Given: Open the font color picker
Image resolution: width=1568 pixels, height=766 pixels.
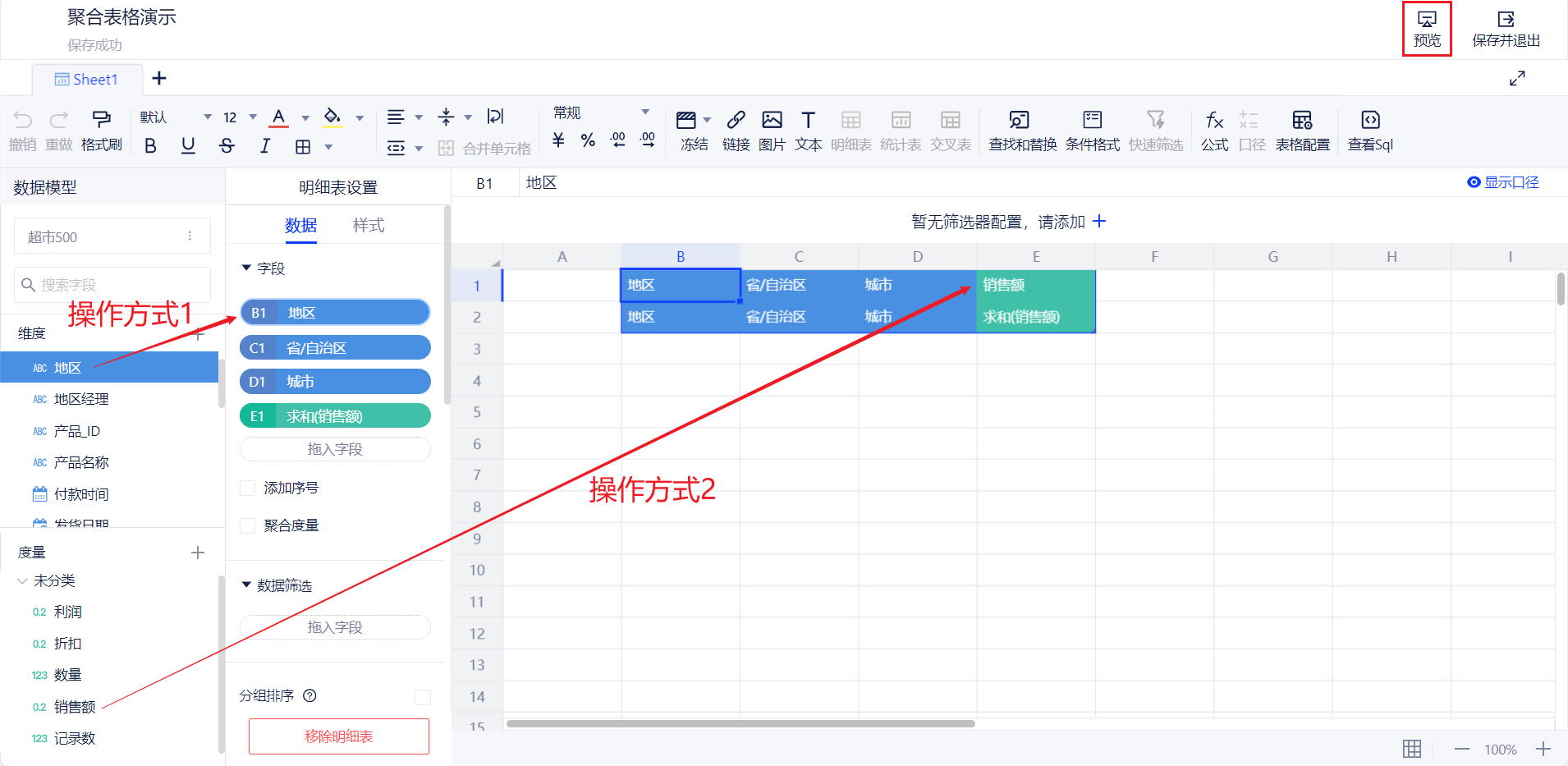Looking at the screenshot, I should pos(305,118).
